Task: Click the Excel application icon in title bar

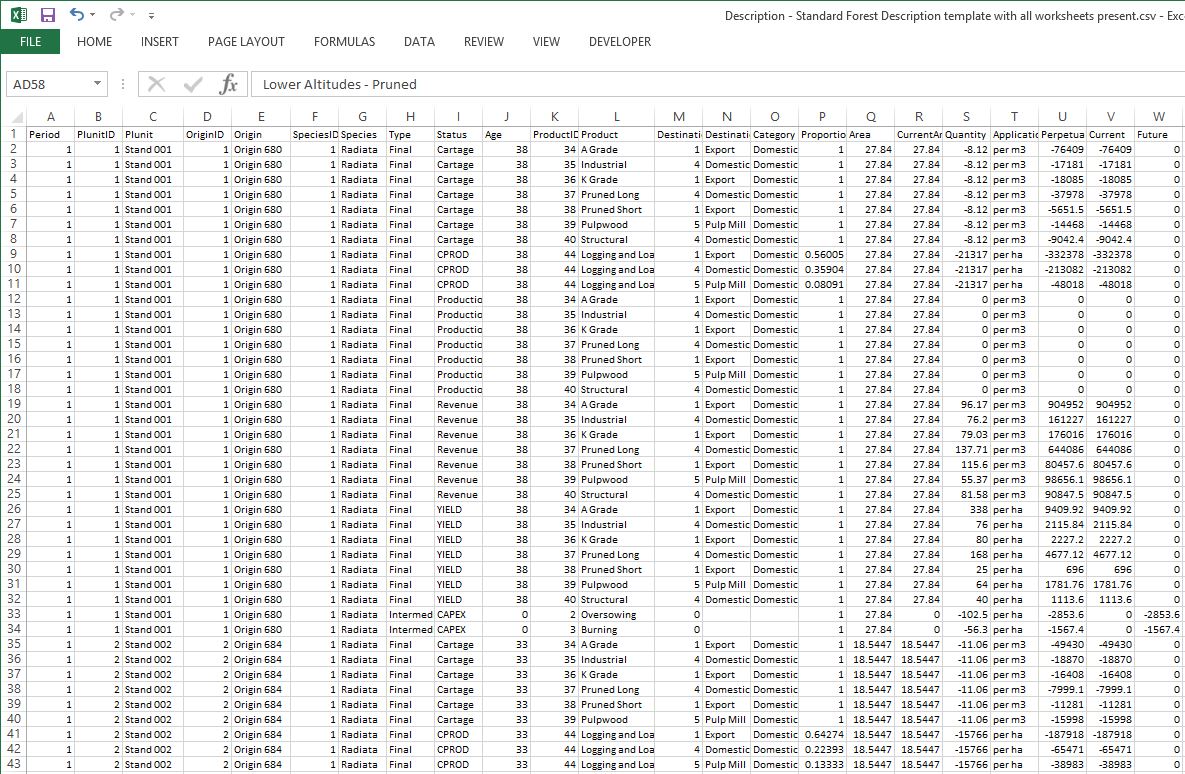Action: [x=18, y=14]
